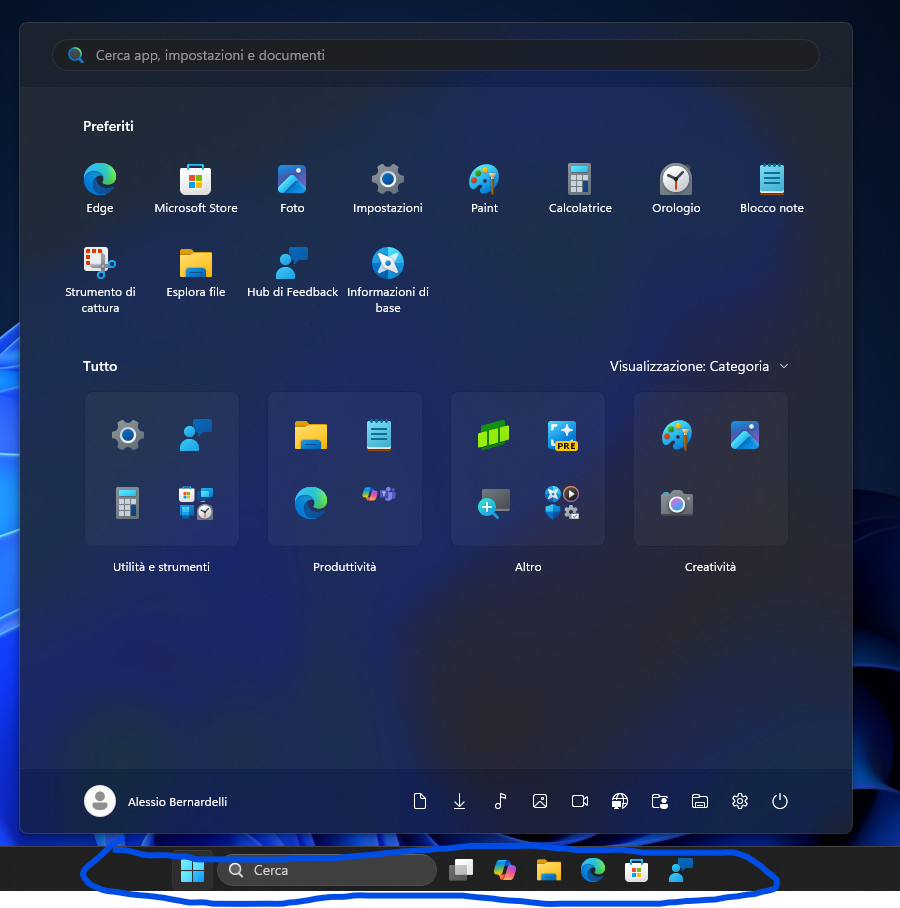
Task: Expand the Copilot and Teams tile in Produttività
Action: tap(379, 495)
